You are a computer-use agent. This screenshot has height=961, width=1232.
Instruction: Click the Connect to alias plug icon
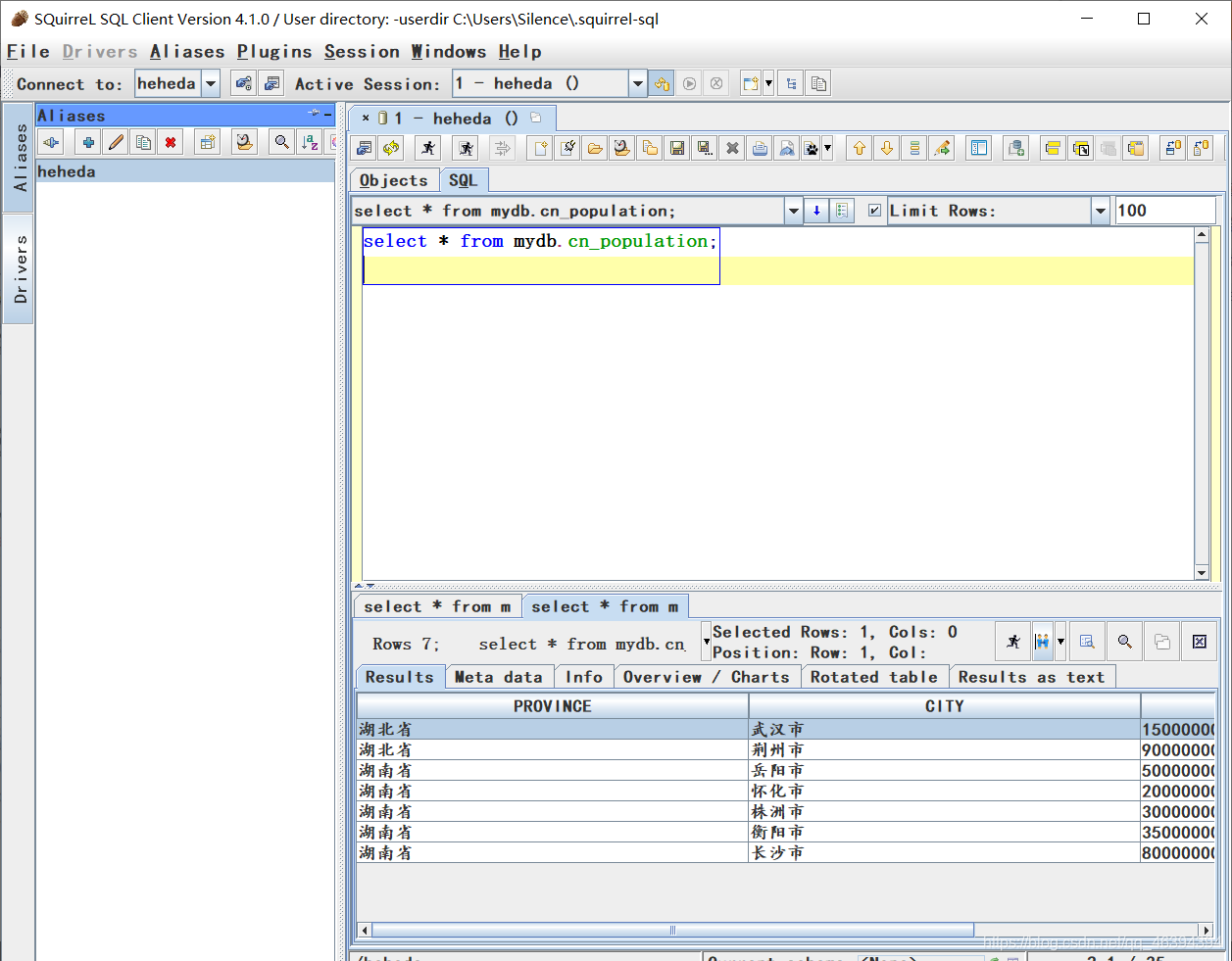tap(51, 142)
